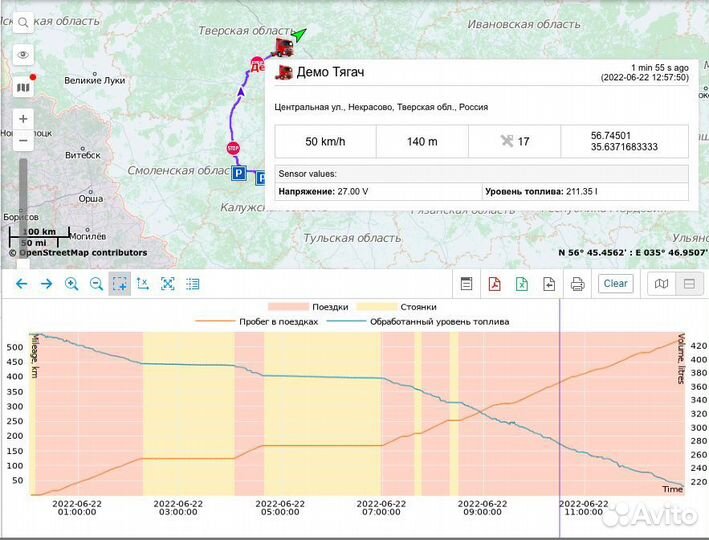
Task: Zoom out the map with minus button
Action: tap(23, 140)
